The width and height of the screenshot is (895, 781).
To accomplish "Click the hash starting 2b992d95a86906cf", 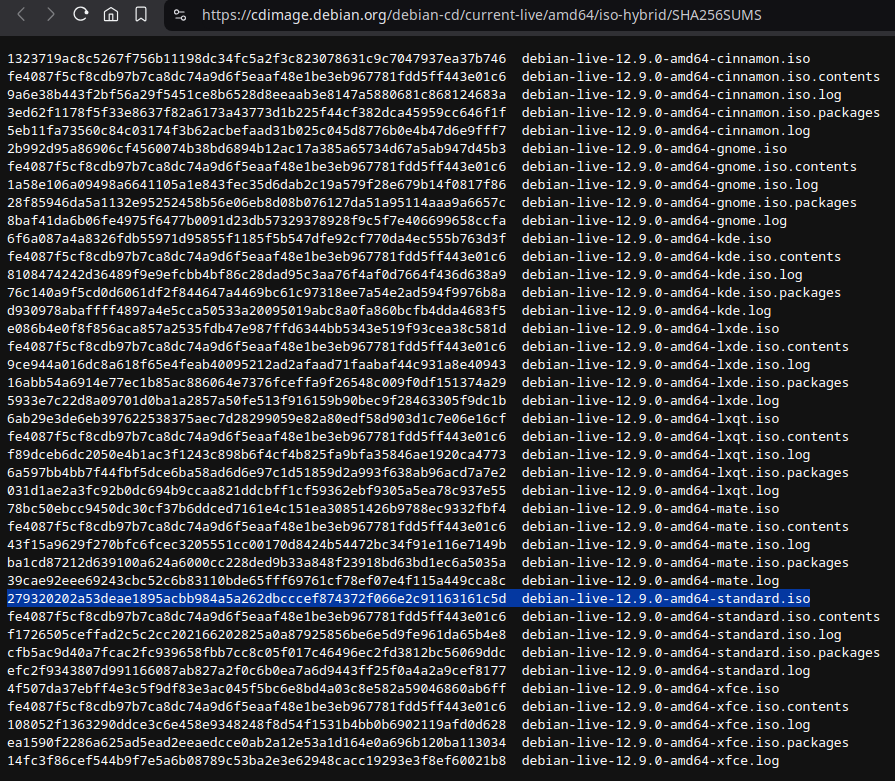I will tap(256, 148).
